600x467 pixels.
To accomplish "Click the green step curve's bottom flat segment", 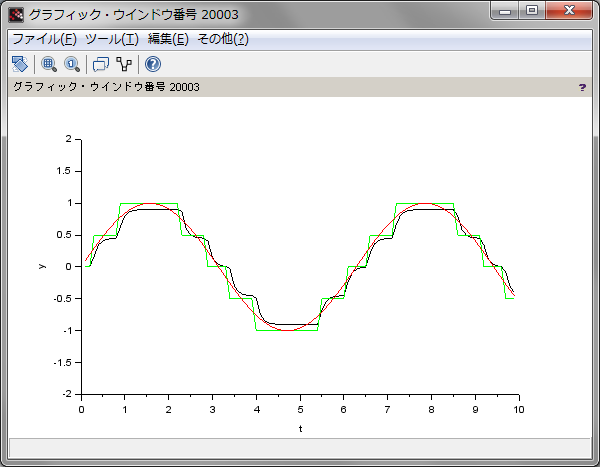I will pyautogui.click(x=287, y=330).
